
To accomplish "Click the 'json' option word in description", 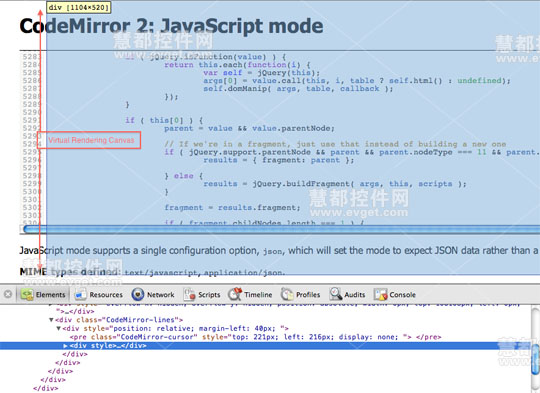I will click(x=272, y=251).
